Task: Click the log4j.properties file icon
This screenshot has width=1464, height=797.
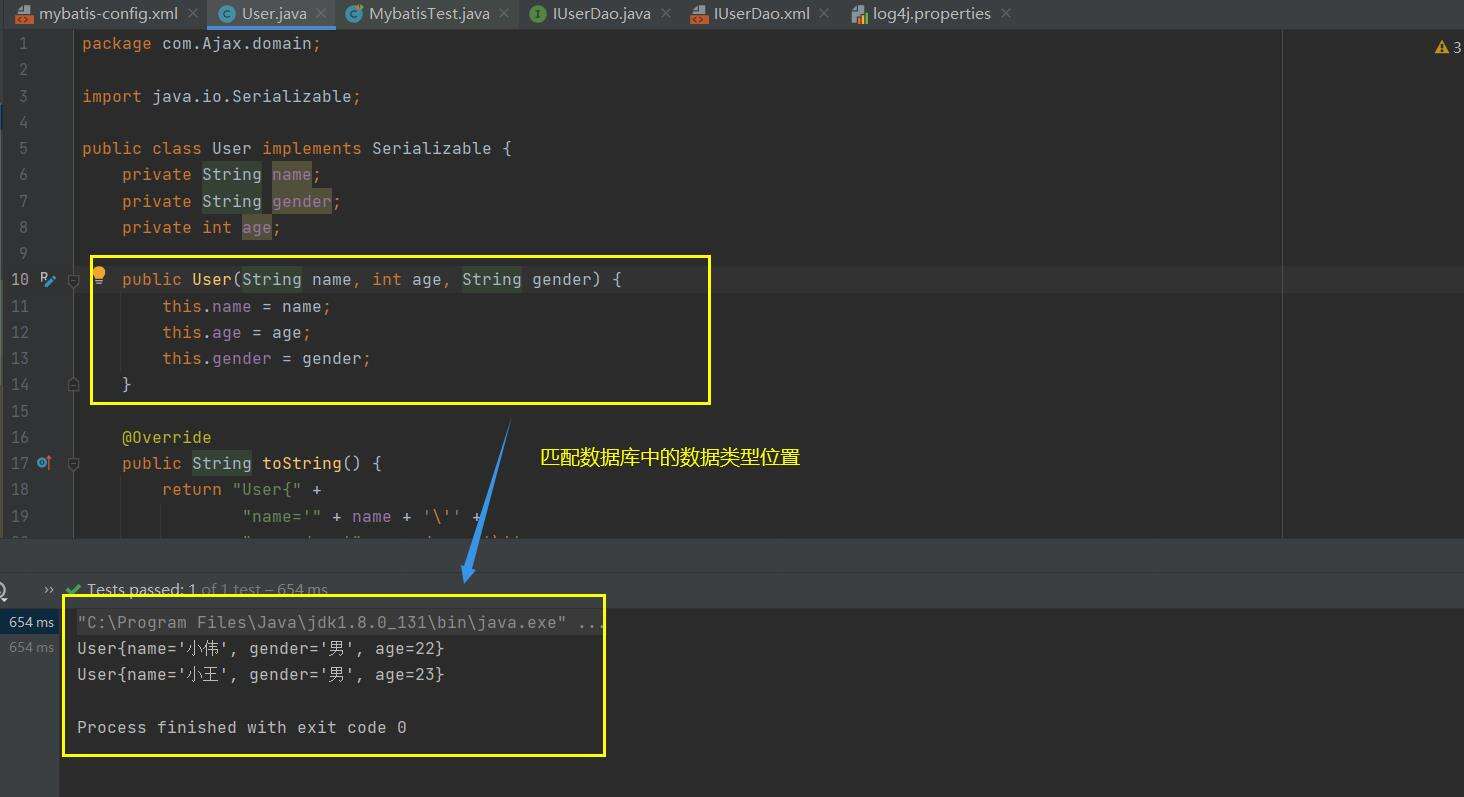Action: (x=859, y=14)
